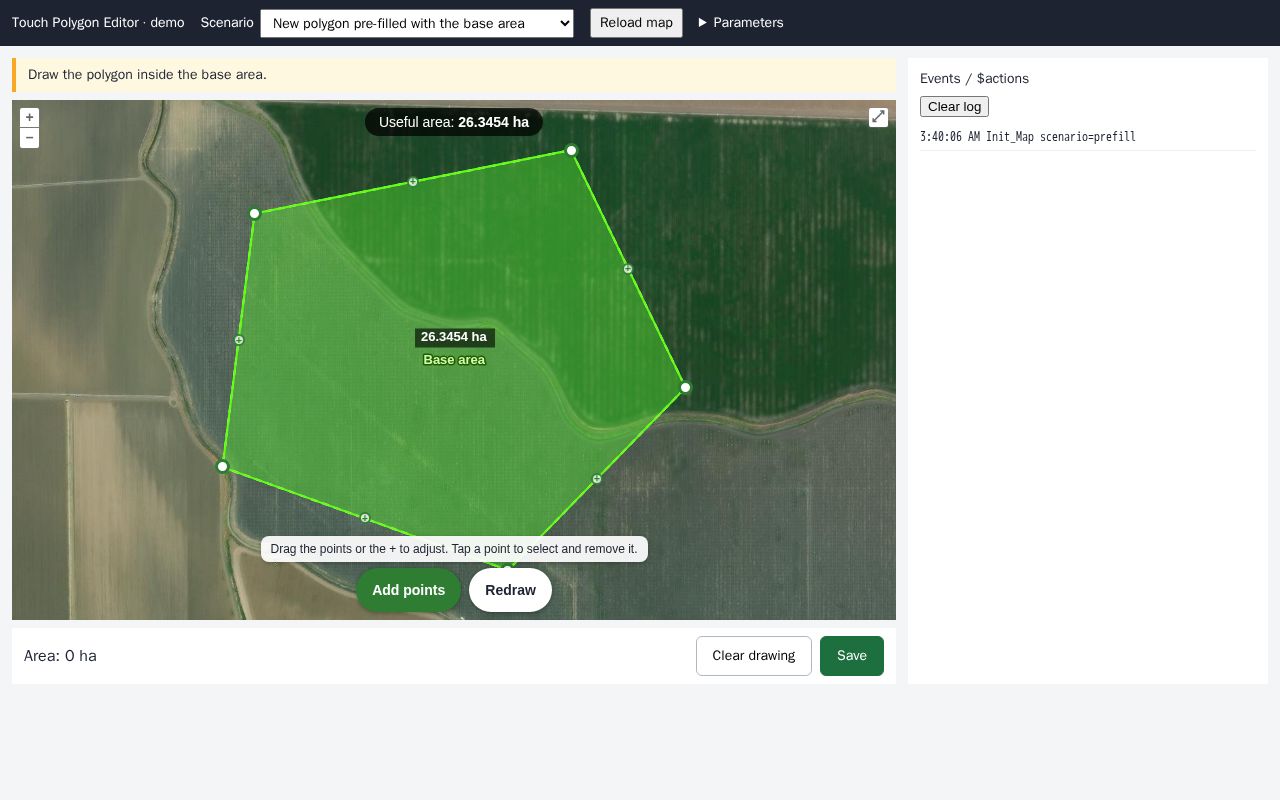The width and height of the screenshot is (1280, 800).
Task: Click the 'Drag the points or the + to adjust' hint
Action: point(454,549)
